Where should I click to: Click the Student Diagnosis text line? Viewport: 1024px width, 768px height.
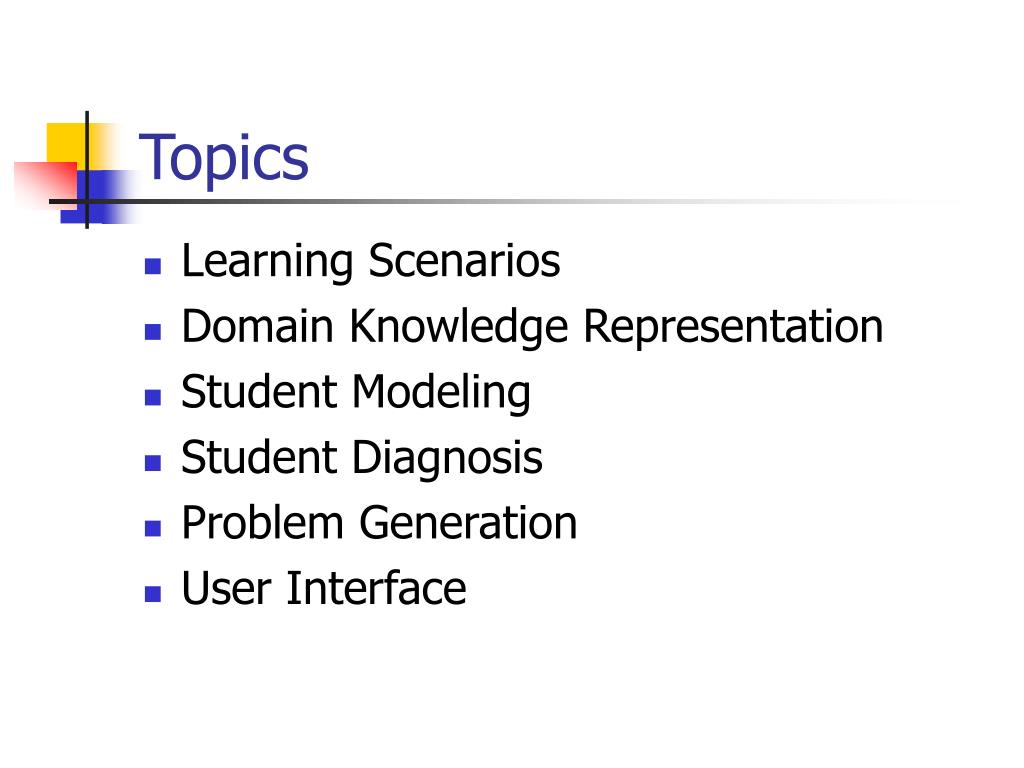click(361, 459)
